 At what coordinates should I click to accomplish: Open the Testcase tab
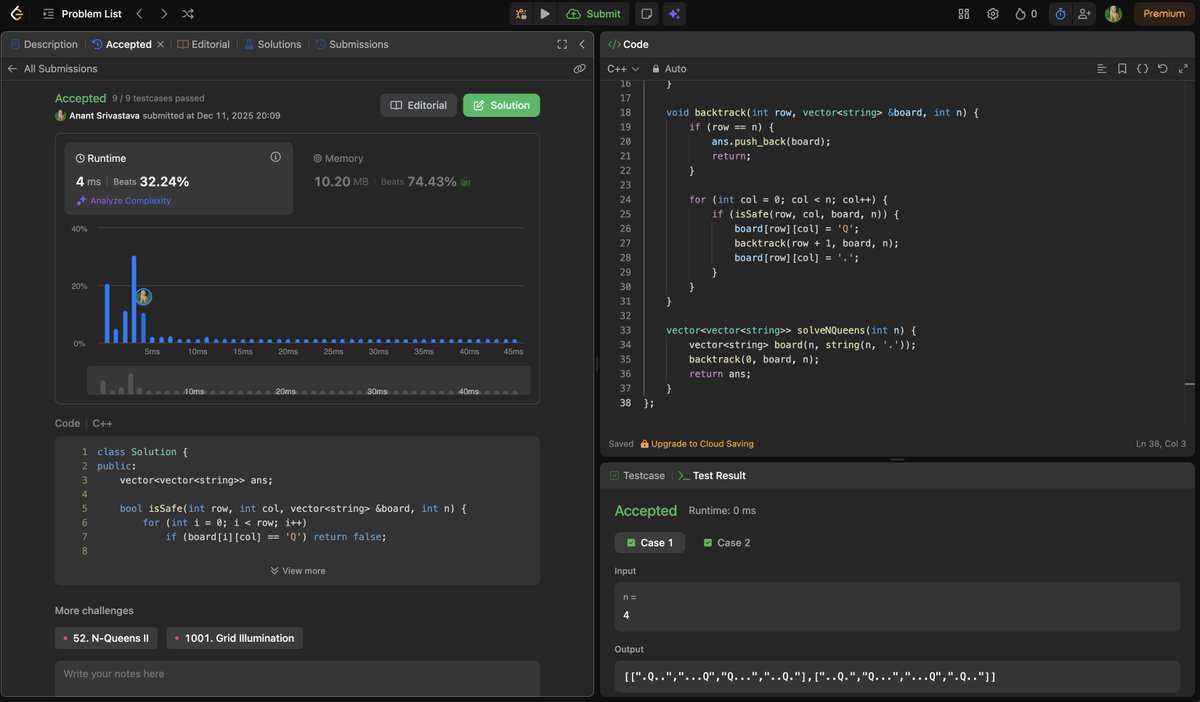(637, 476)
